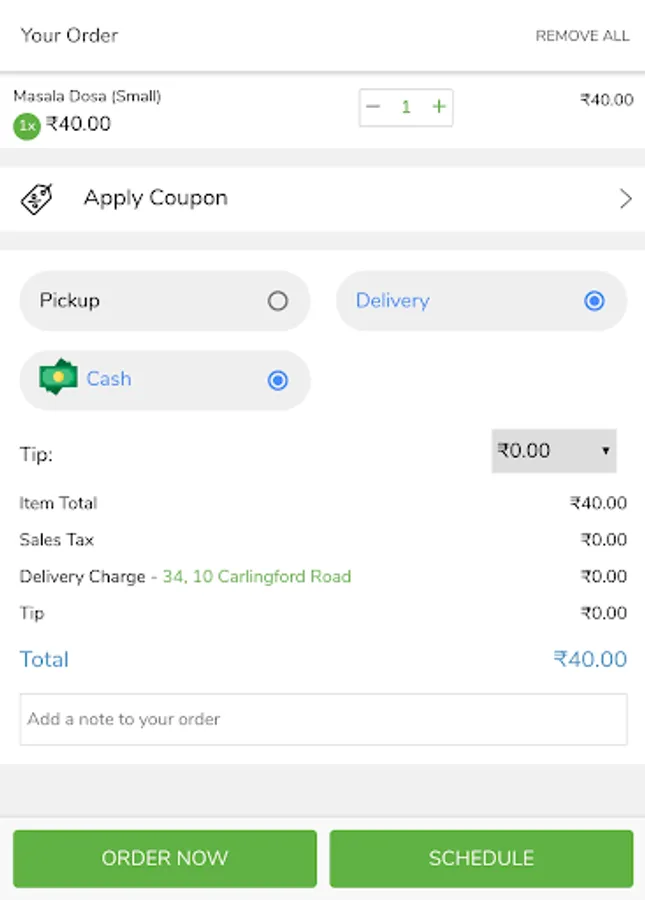Click the green 1x quantity badge
The width and height of the screenshot is (645, 900).
27,126
